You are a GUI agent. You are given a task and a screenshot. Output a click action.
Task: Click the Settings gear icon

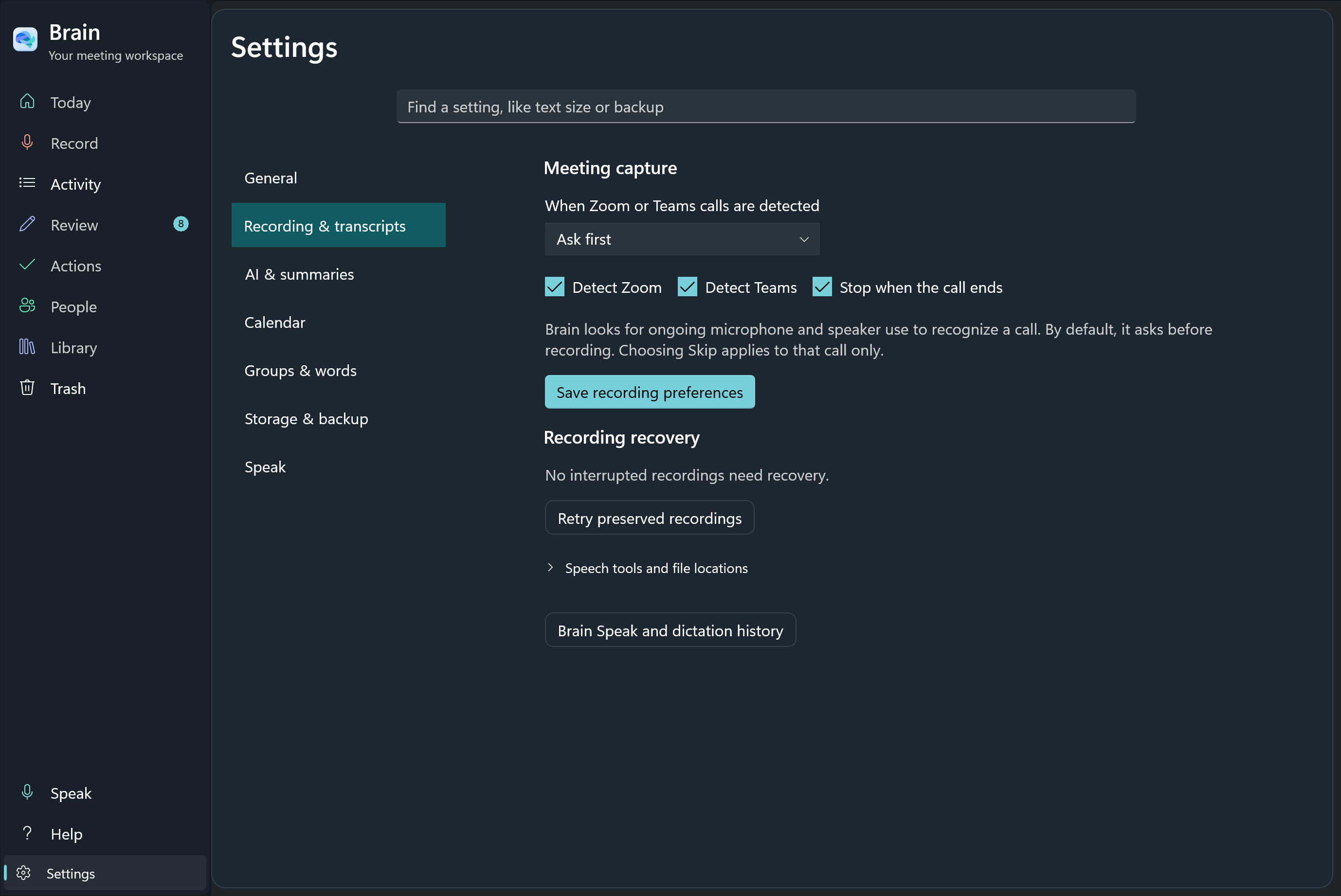(x=23, y=873)
